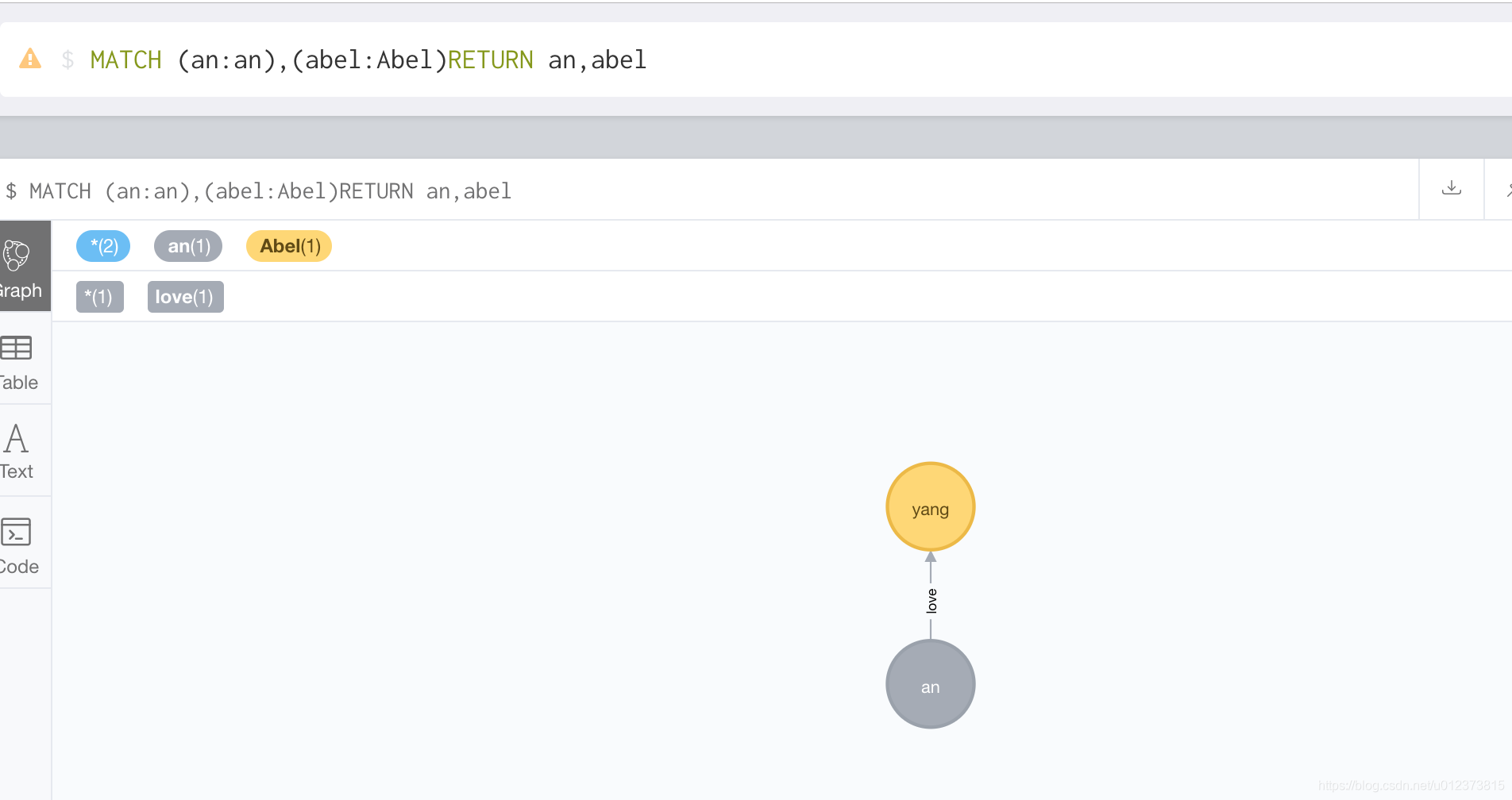The image size is (1512, 800).
Task: Select the an(1) node label badge
Action: (188, 246)
